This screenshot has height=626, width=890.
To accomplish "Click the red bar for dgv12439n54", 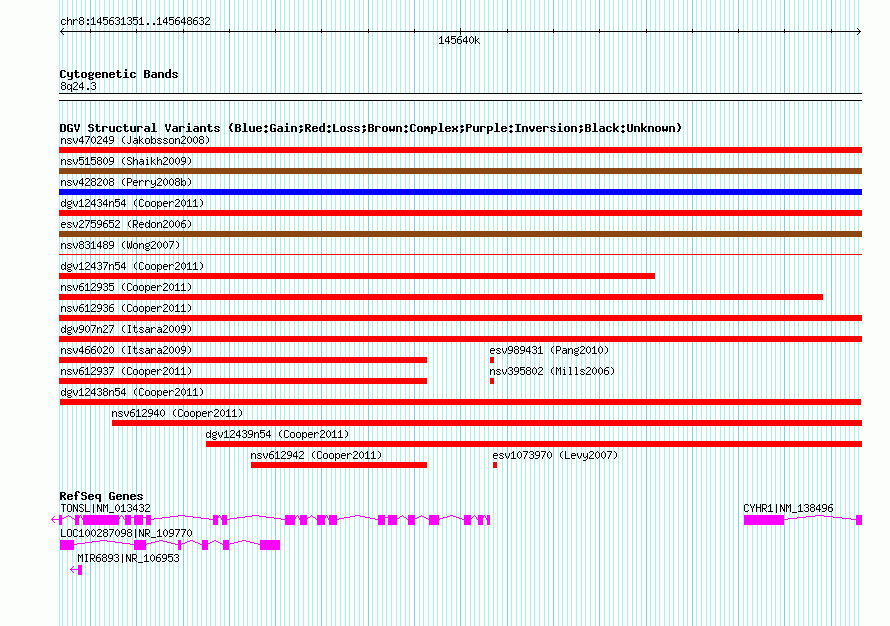I will (534, 444).
